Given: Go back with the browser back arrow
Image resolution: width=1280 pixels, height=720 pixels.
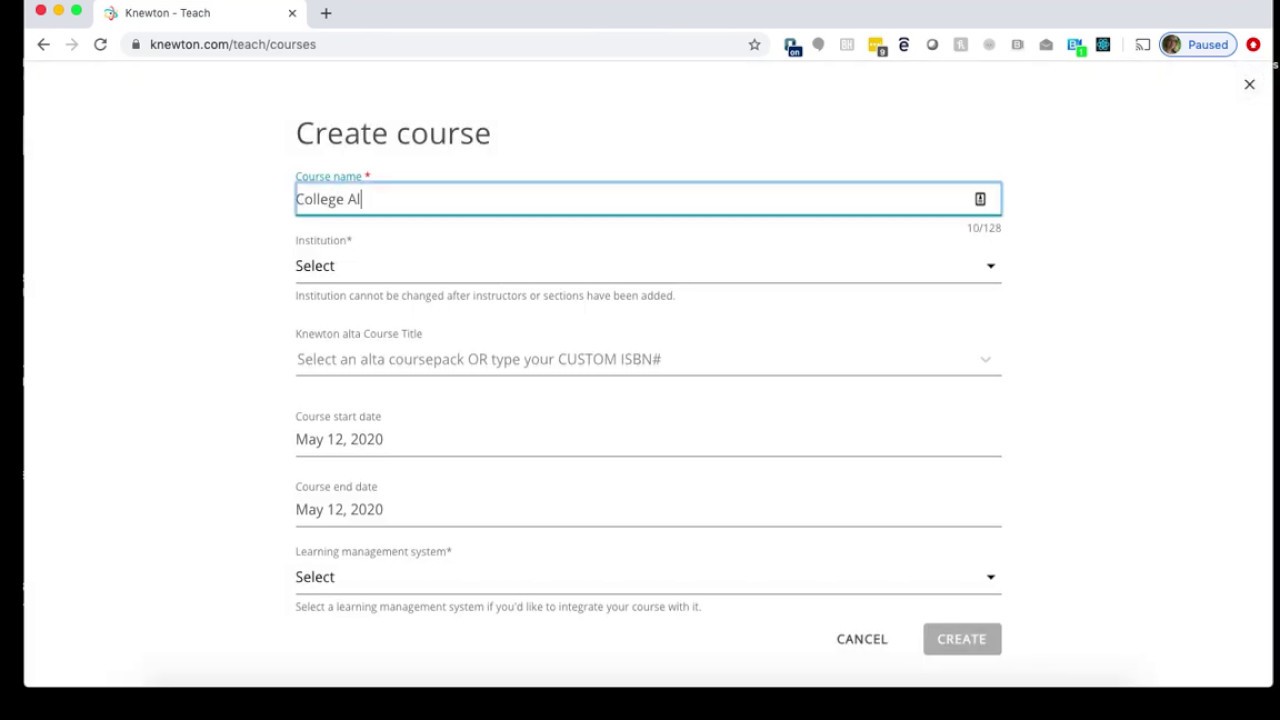Looking at the screenshot, I should pyautogui.click(x=43, y=44).
